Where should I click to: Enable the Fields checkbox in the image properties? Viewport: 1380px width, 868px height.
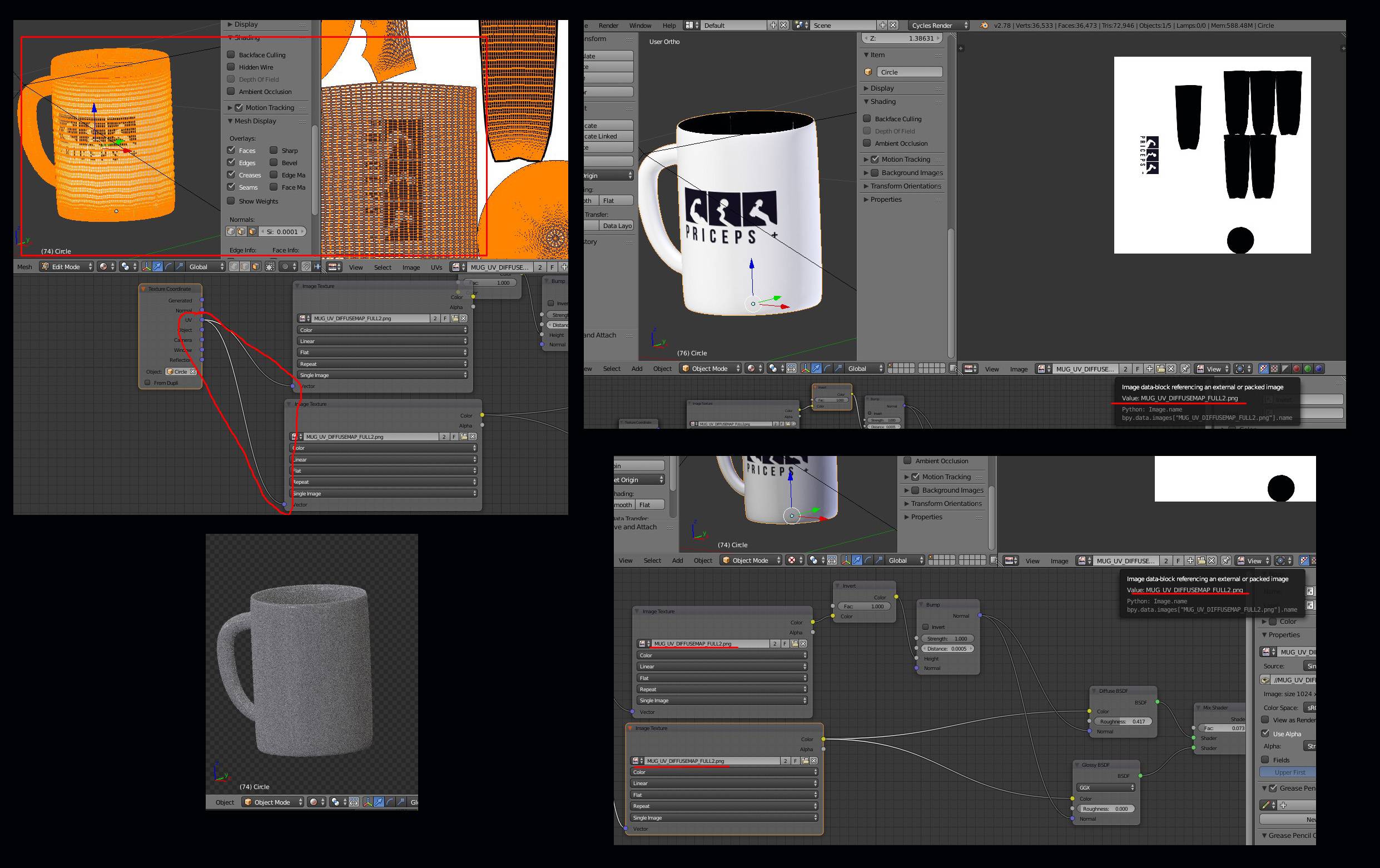[1265, 760]
